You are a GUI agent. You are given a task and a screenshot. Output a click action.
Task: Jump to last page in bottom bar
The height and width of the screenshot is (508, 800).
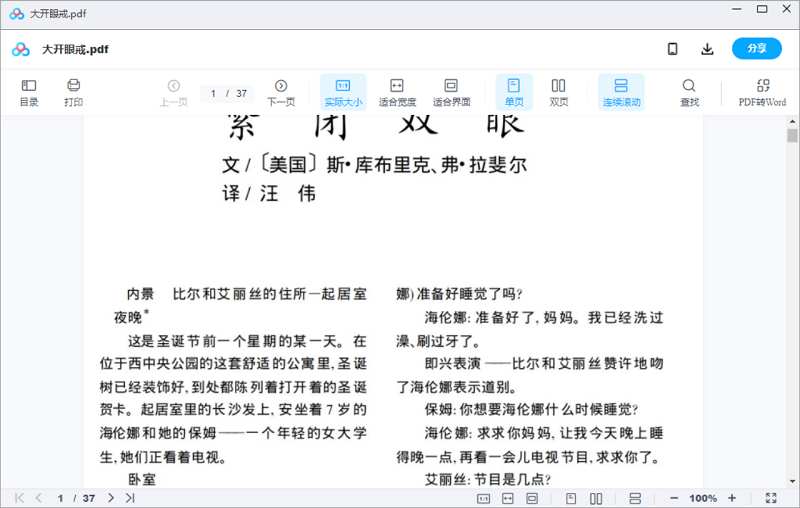point(130,498)
